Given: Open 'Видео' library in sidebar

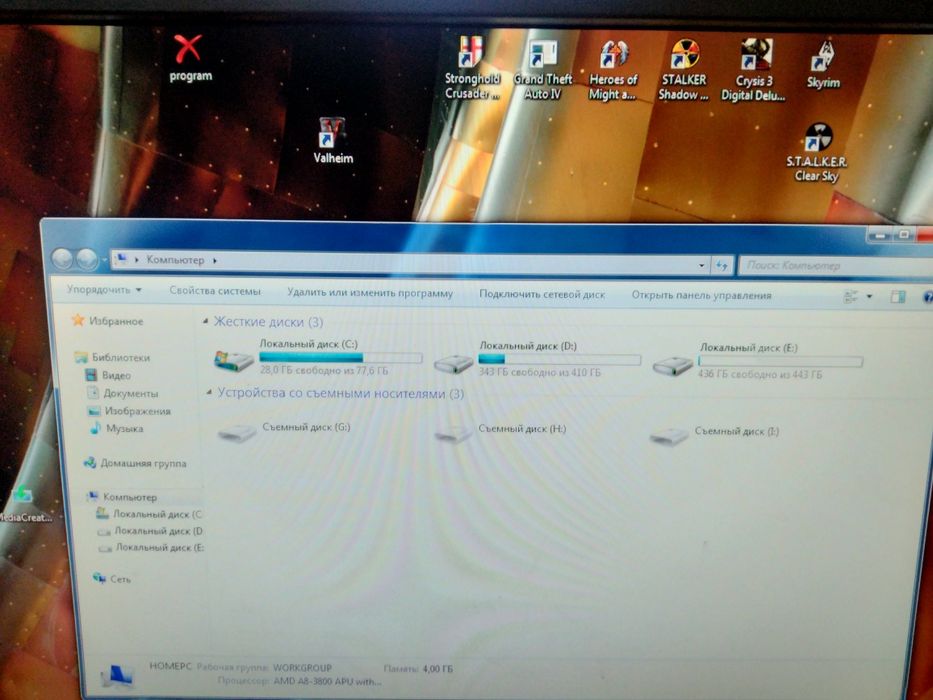Looking at the screenshot, I should coord(115,375).
